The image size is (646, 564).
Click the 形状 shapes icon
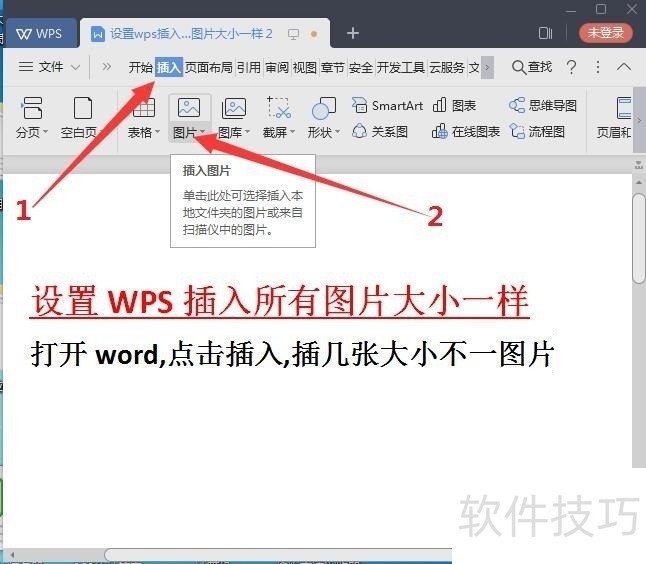[324, 108]
